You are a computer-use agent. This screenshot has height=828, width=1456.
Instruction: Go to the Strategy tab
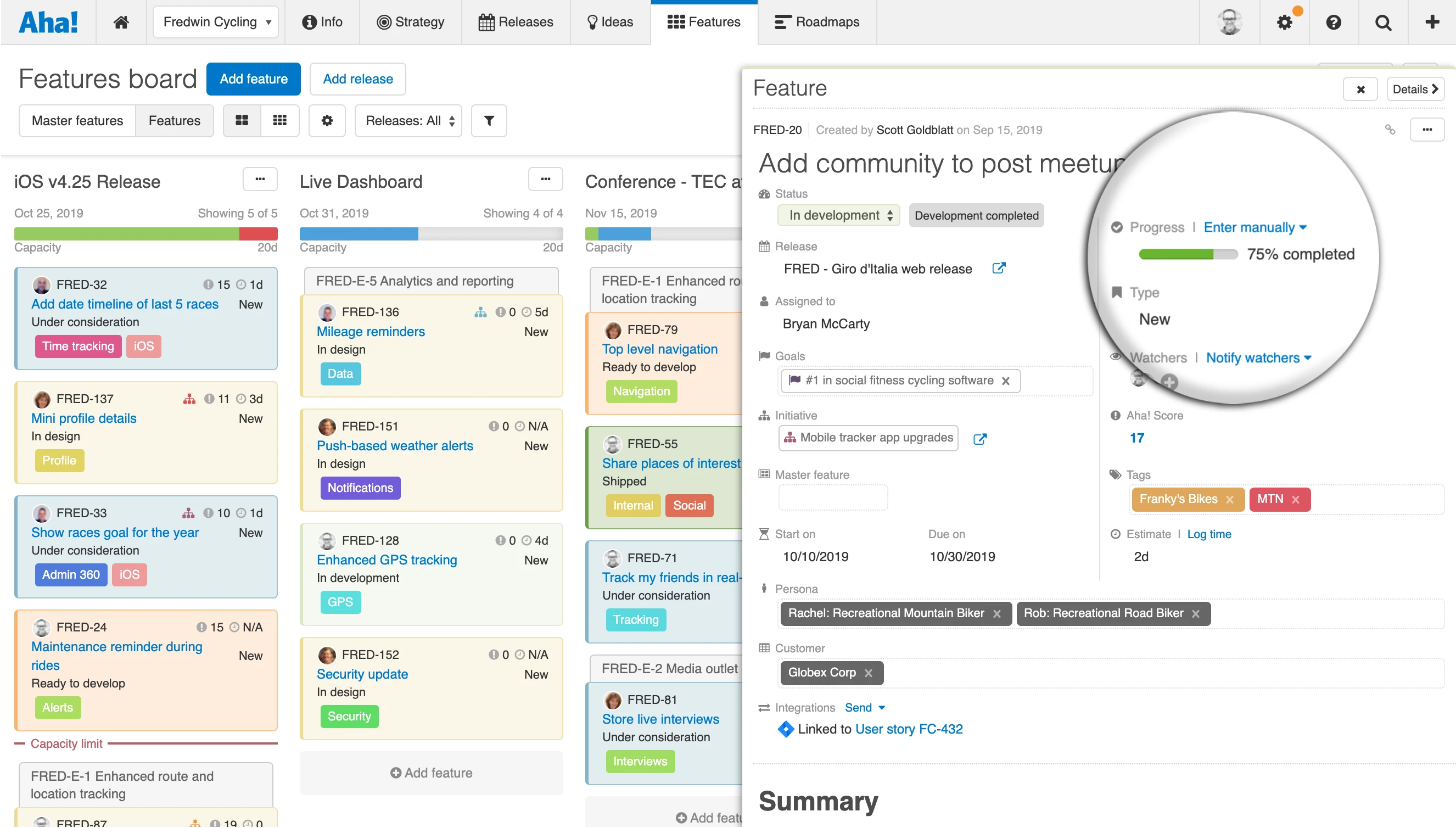[411, 22]
